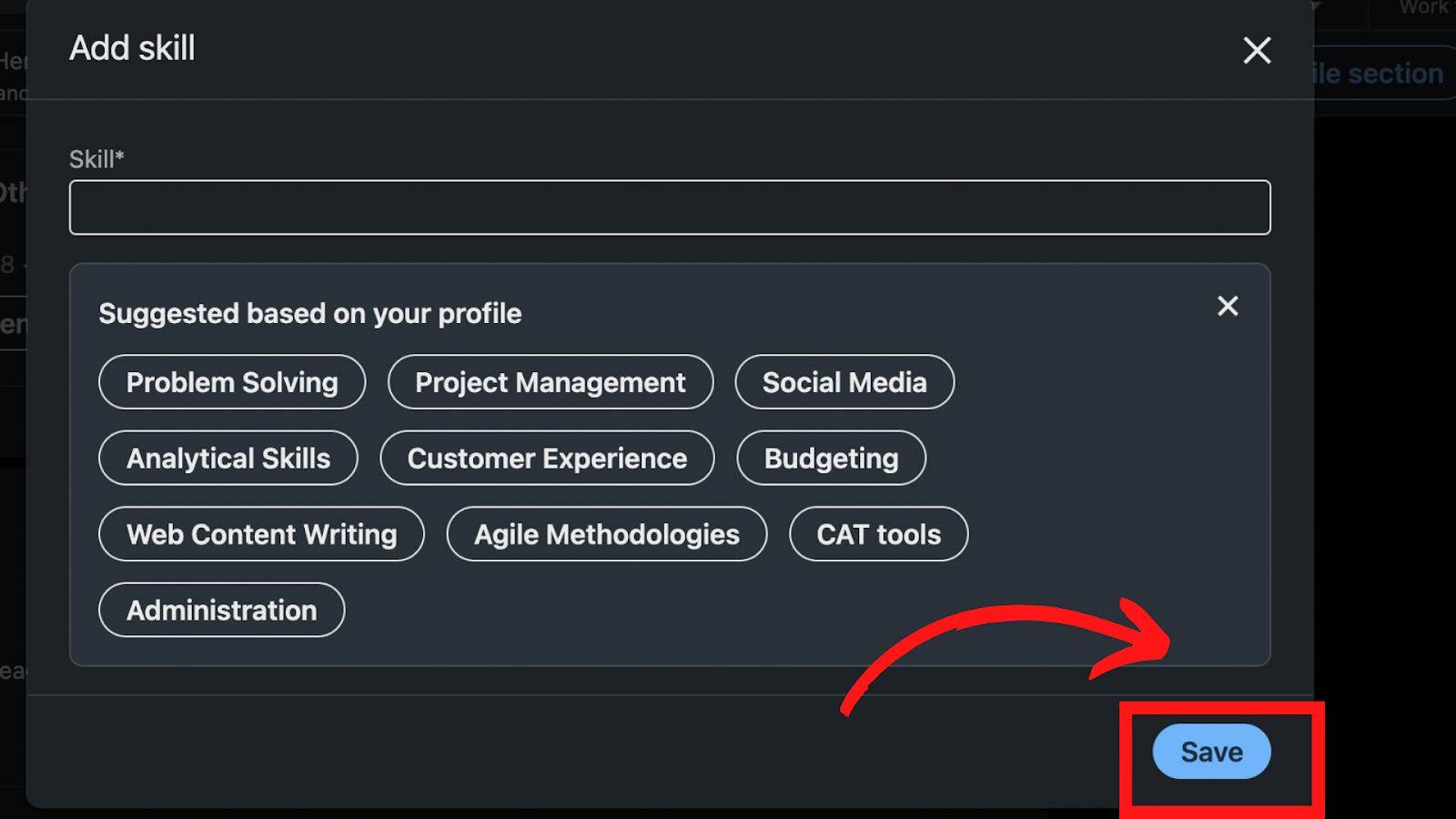Select the Agile Methodologies suggestion
Viewport: 1456px width, 819px height.
(607, 534)
